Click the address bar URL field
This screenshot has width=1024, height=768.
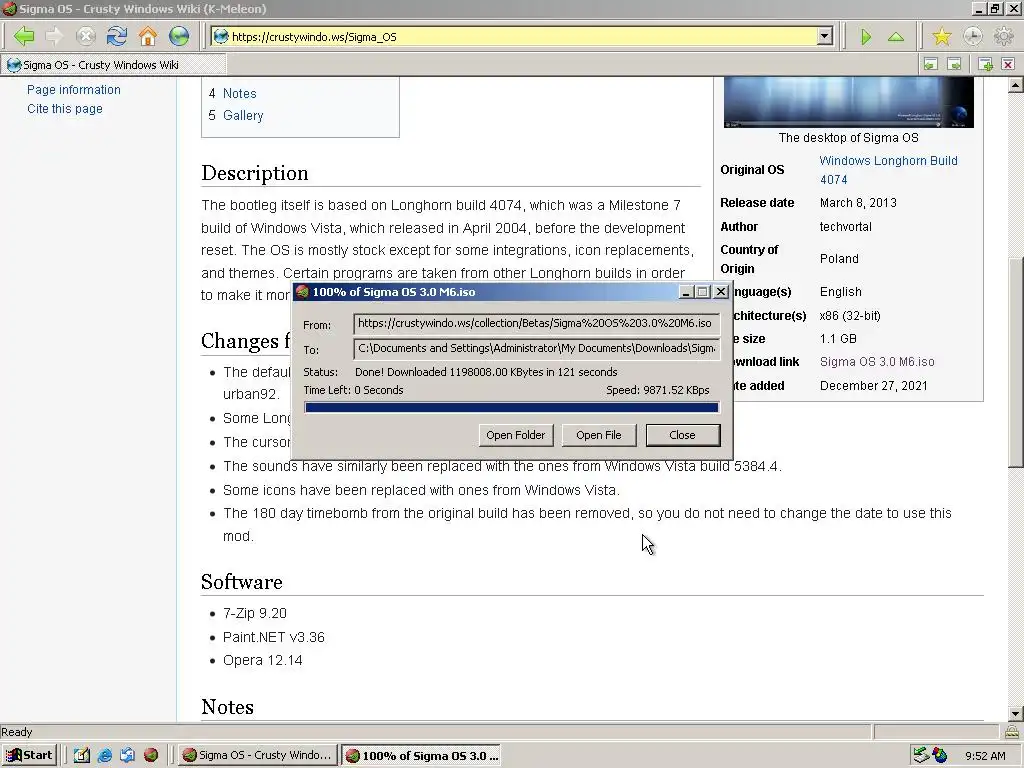(x=522, y=37)
